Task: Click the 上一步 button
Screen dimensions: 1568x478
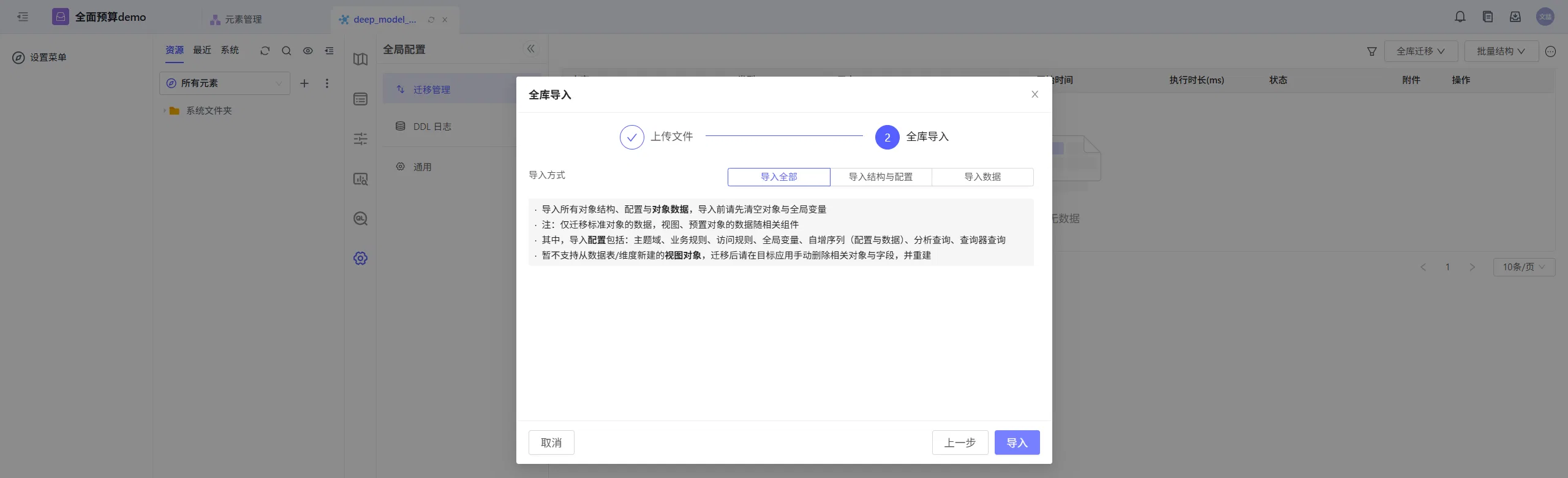Action: 960,442
